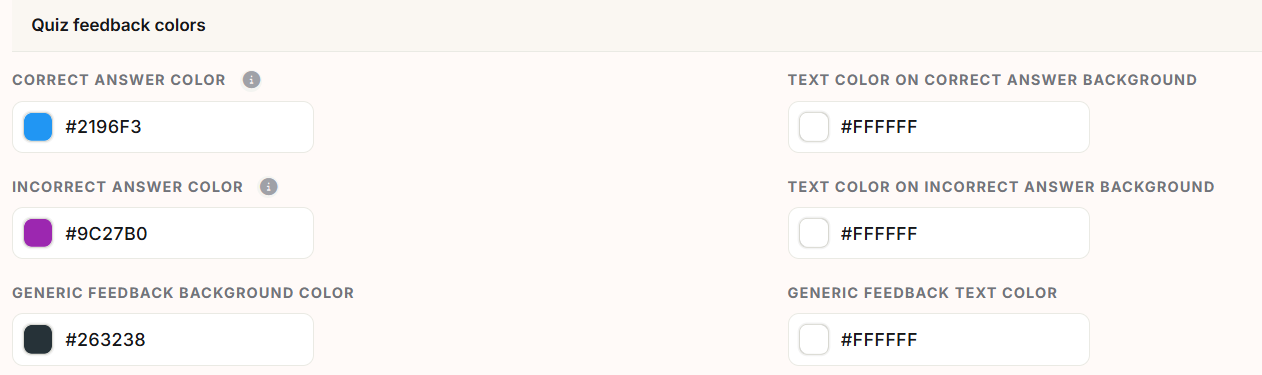The image size is (1262, 375).
Task: Click the #263238 hex value field
Action: pyautogui.click(x=163, y=340)
